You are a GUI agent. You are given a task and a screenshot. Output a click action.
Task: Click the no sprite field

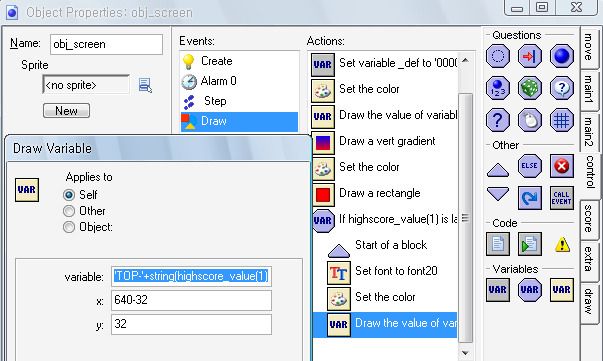pos(86,85)
